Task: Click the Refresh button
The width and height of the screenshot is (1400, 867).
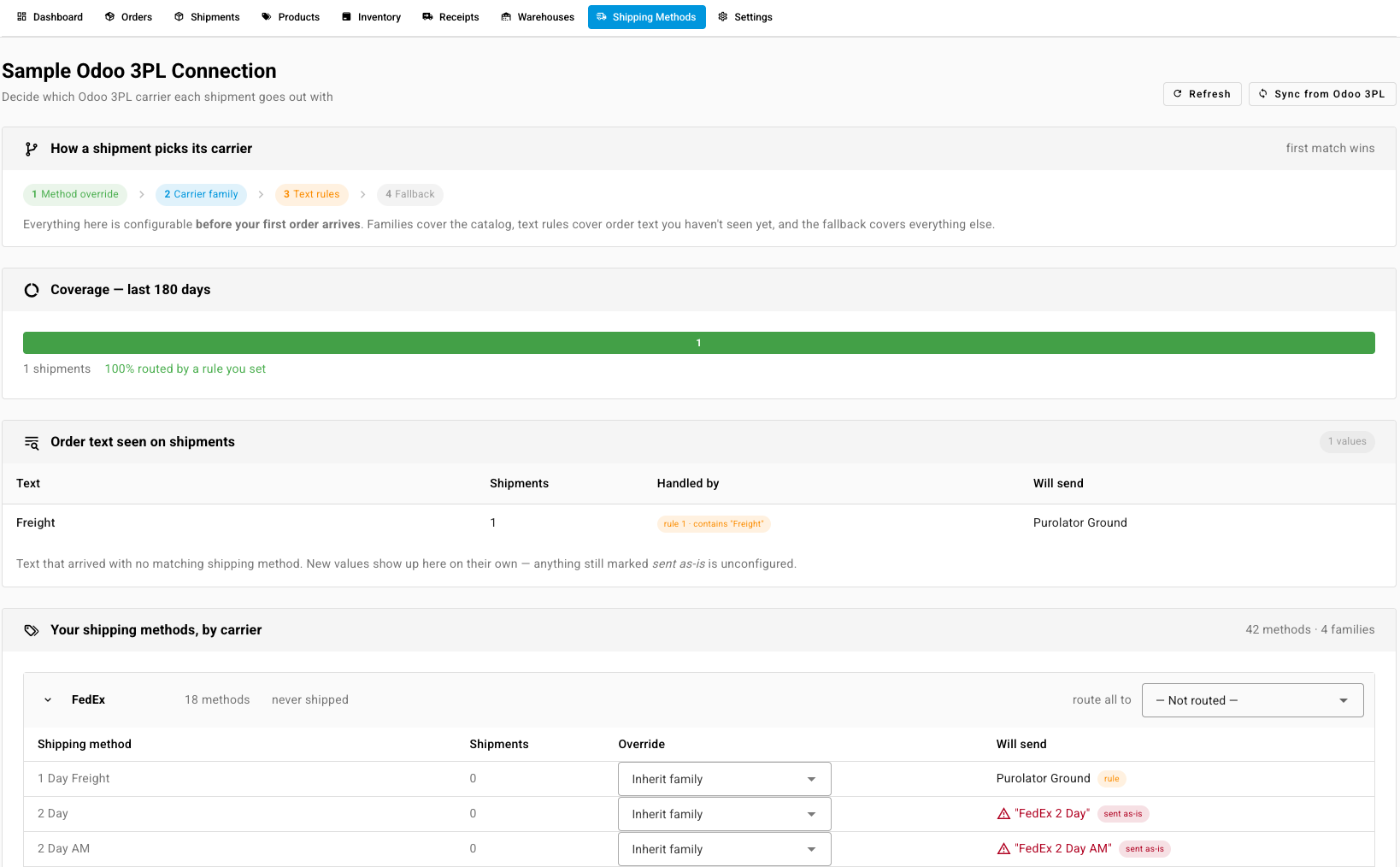Action: click(x=1202, y=94)
